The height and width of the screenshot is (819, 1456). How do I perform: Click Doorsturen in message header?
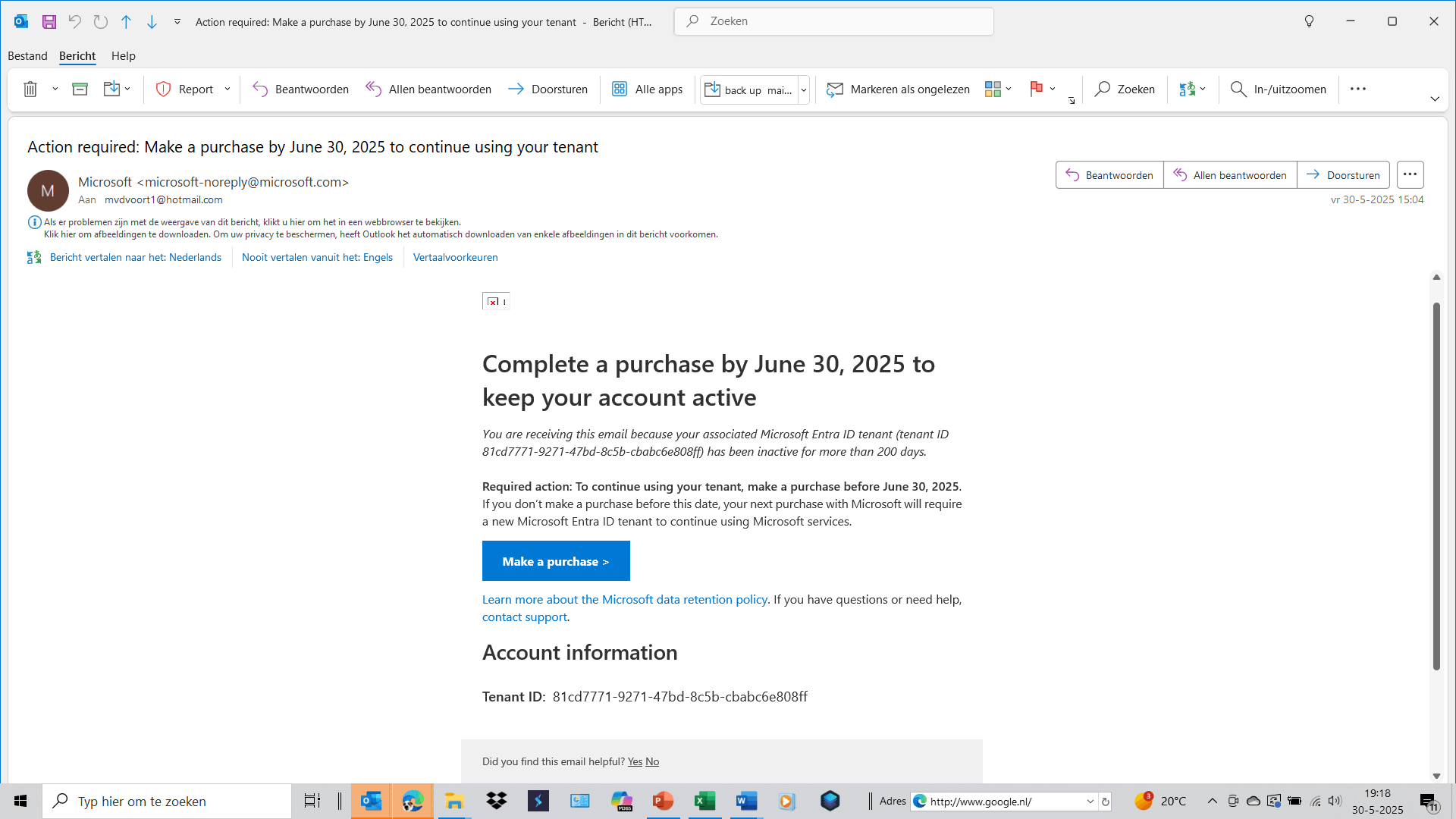[1343, 175]
